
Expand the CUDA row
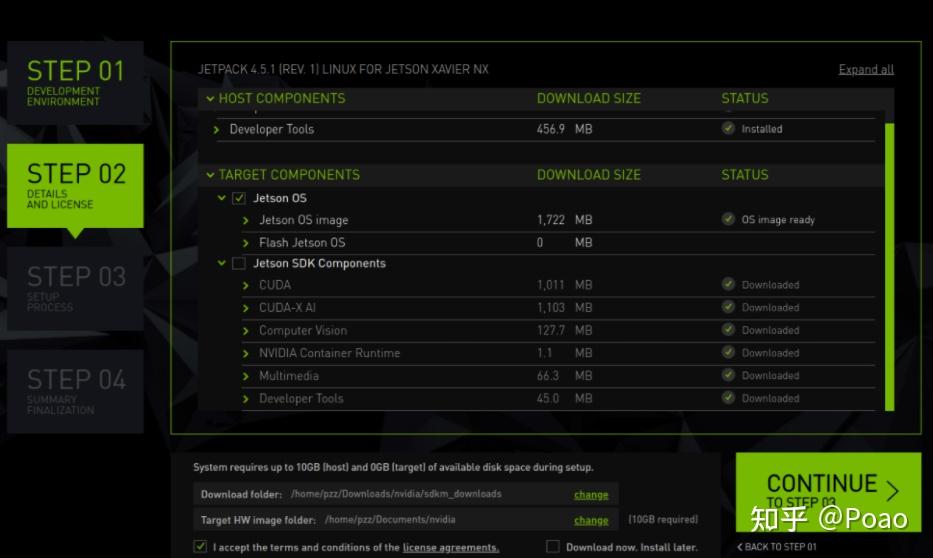(x=246, y=286)
